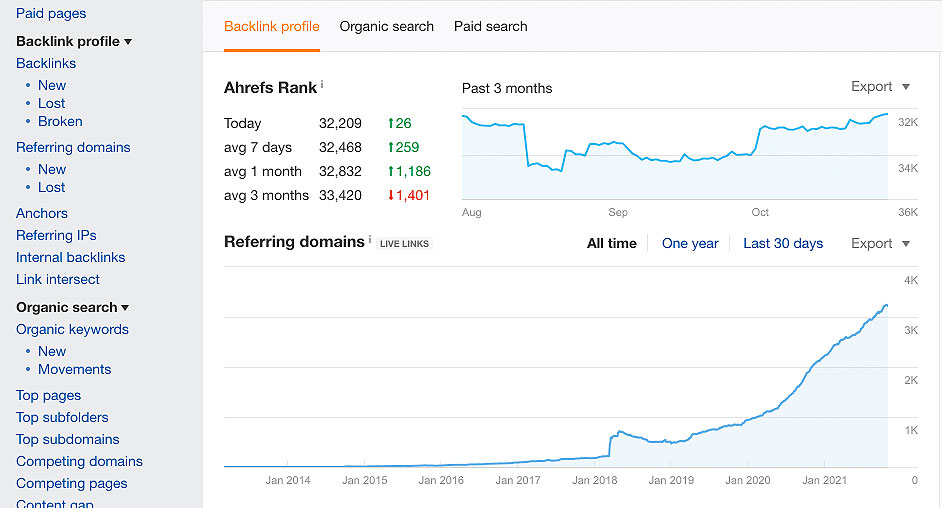Screen dimensions: 942x508
Task: Open the Referring domains Export dropdown
Action: tap(880, 243)
